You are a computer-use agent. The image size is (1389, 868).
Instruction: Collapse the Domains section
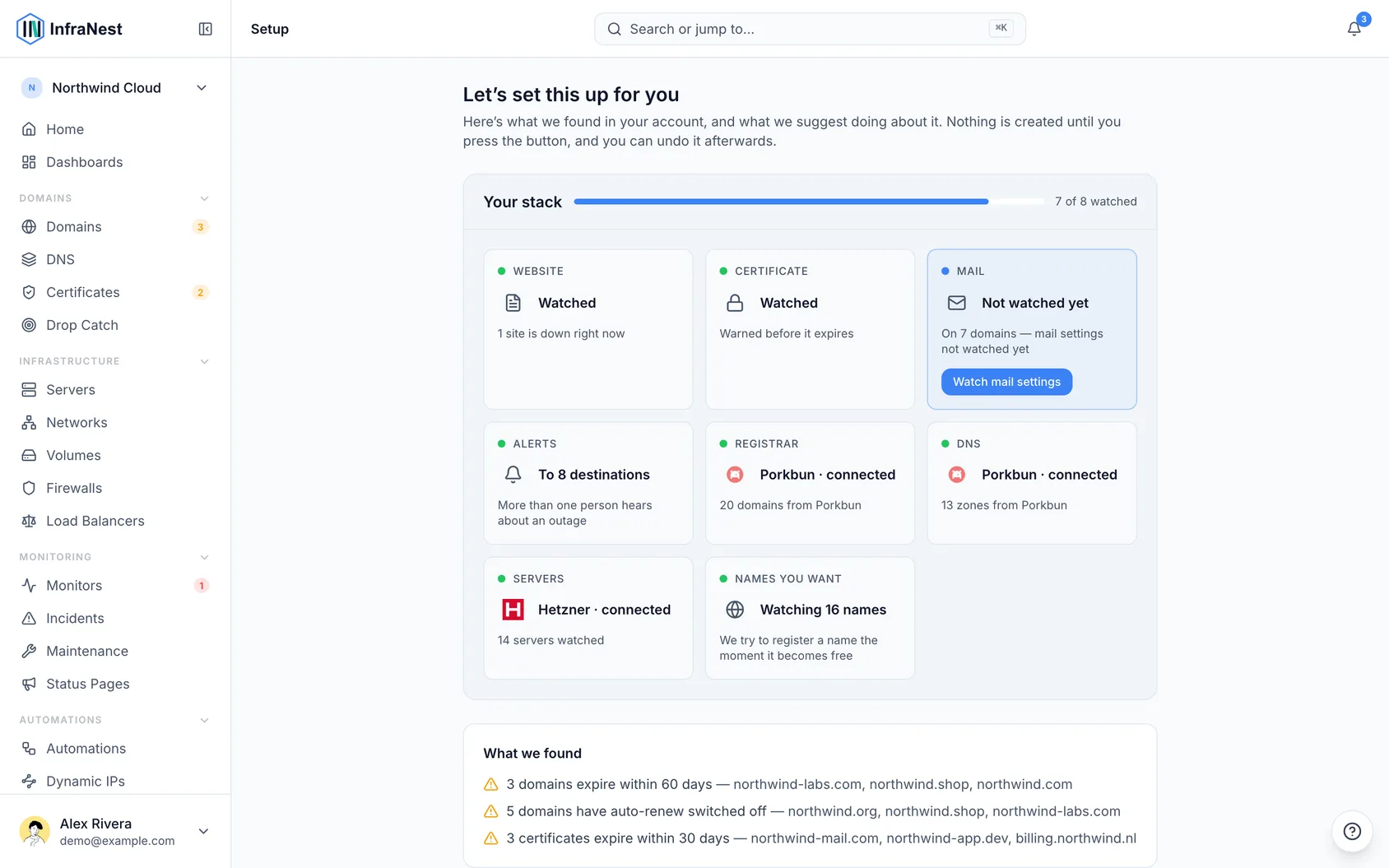click(x=204, y=198)
